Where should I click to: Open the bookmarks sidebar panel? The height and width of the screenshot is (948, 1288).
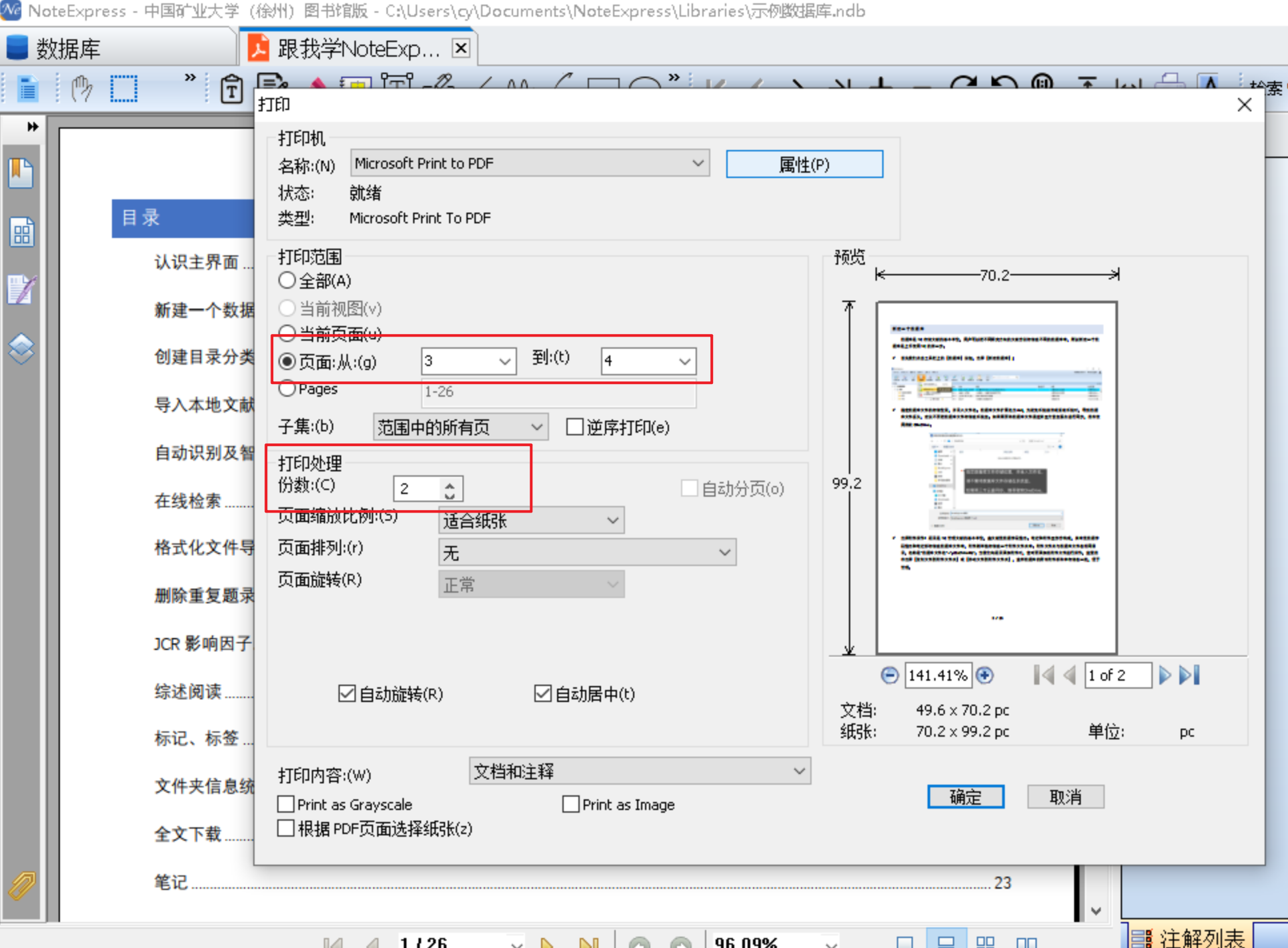(x=21, y=173)
